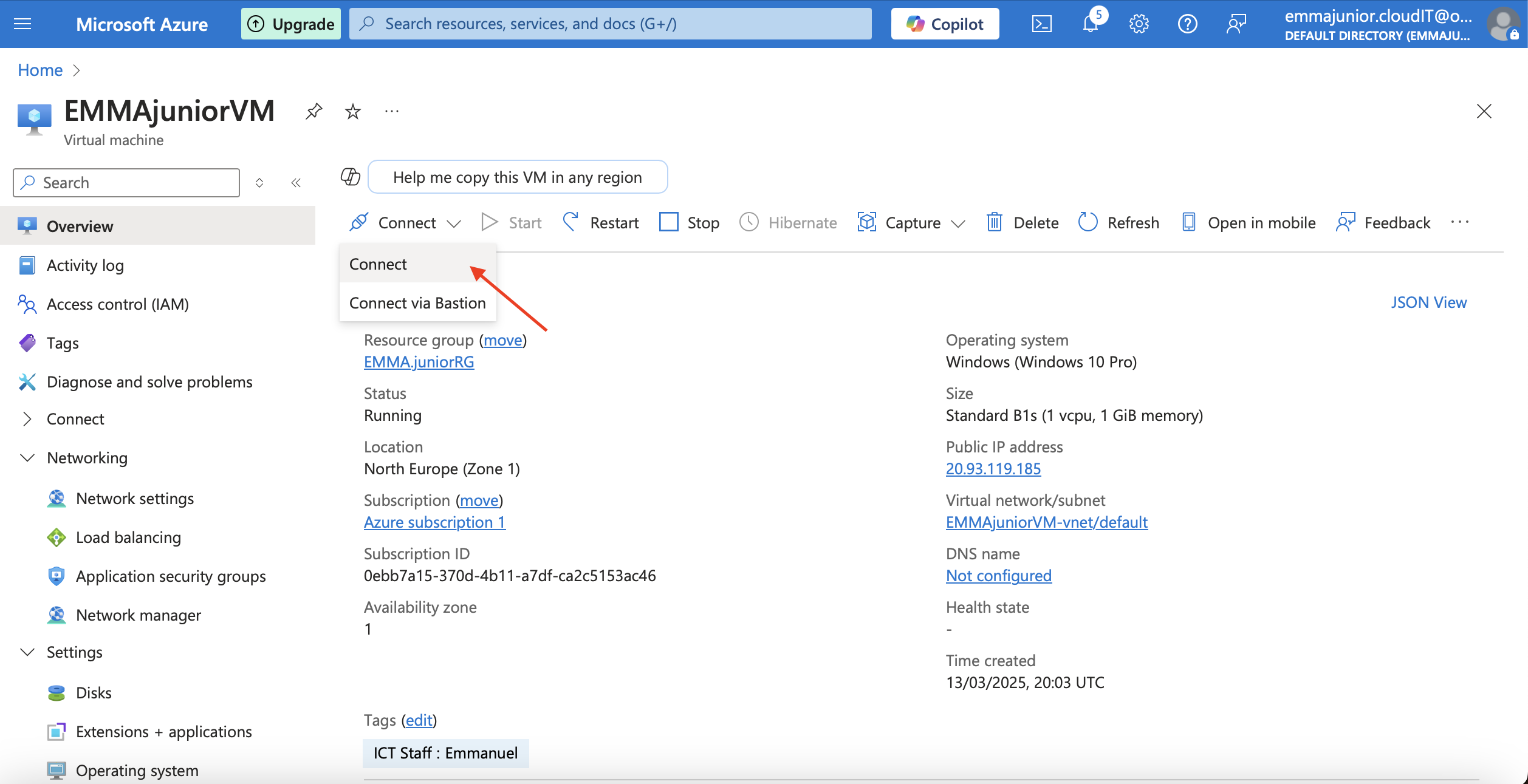The height and width of the screenshot is (784, 1528).
Task: Open EMMA.juniorRG resource group link
Action: (x=419, y=362)
